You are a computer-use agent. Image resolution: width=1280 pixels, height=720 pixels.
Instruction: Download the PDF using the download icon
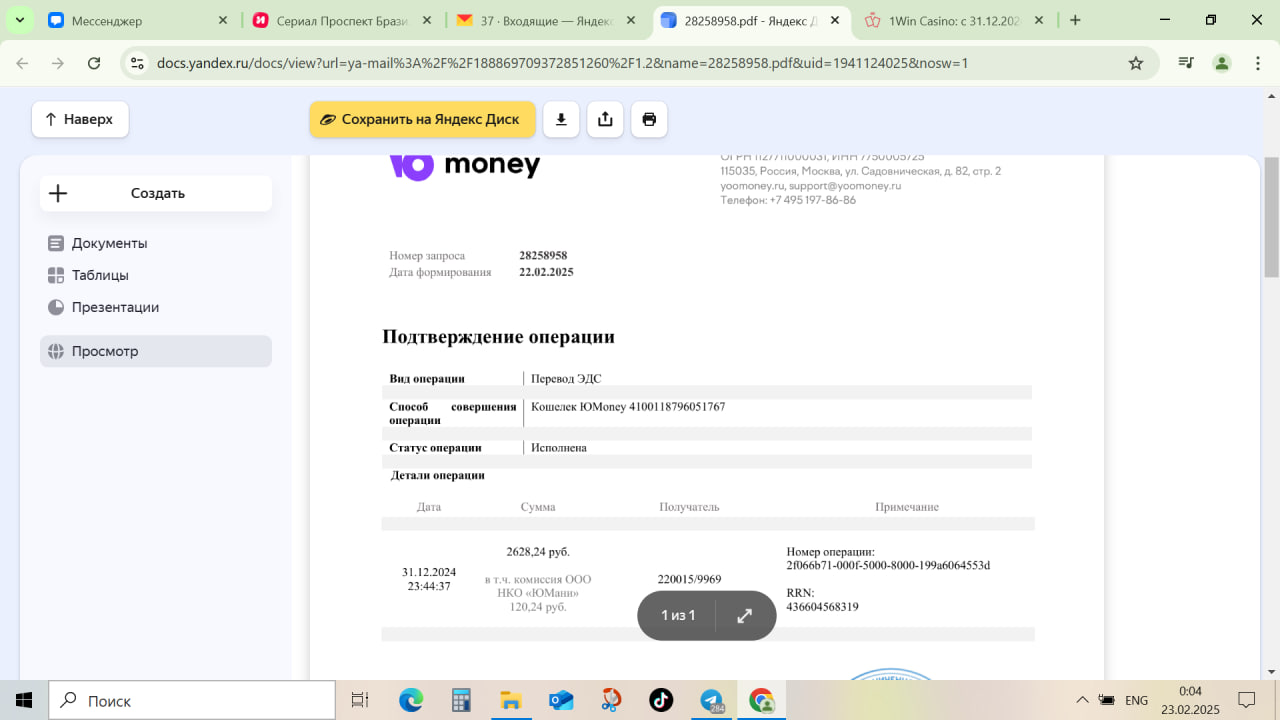click(561, 120)
